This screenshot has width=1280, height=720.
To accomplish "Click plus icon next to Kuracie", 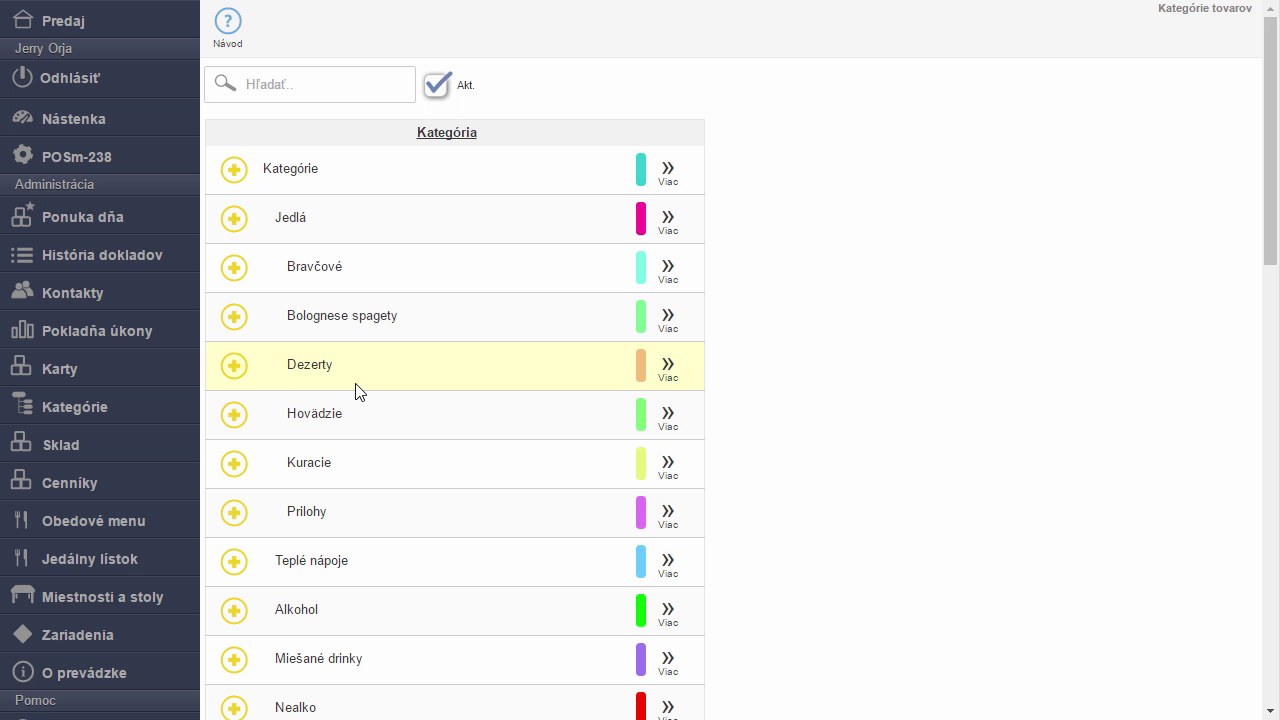I will click(234, 464).
